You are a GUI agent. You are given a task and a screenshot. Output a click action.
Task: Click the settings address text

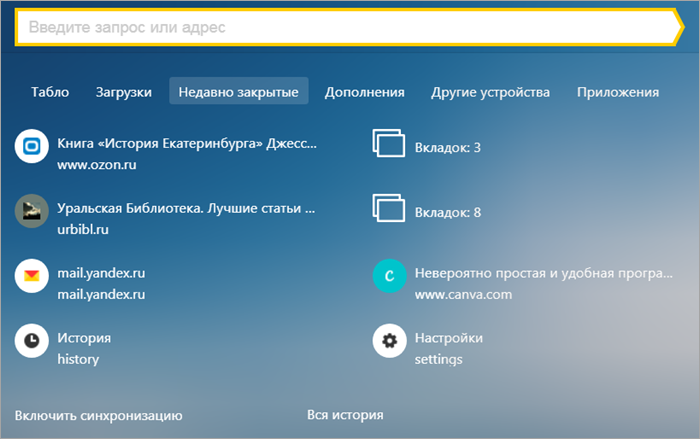pos(438,360)
